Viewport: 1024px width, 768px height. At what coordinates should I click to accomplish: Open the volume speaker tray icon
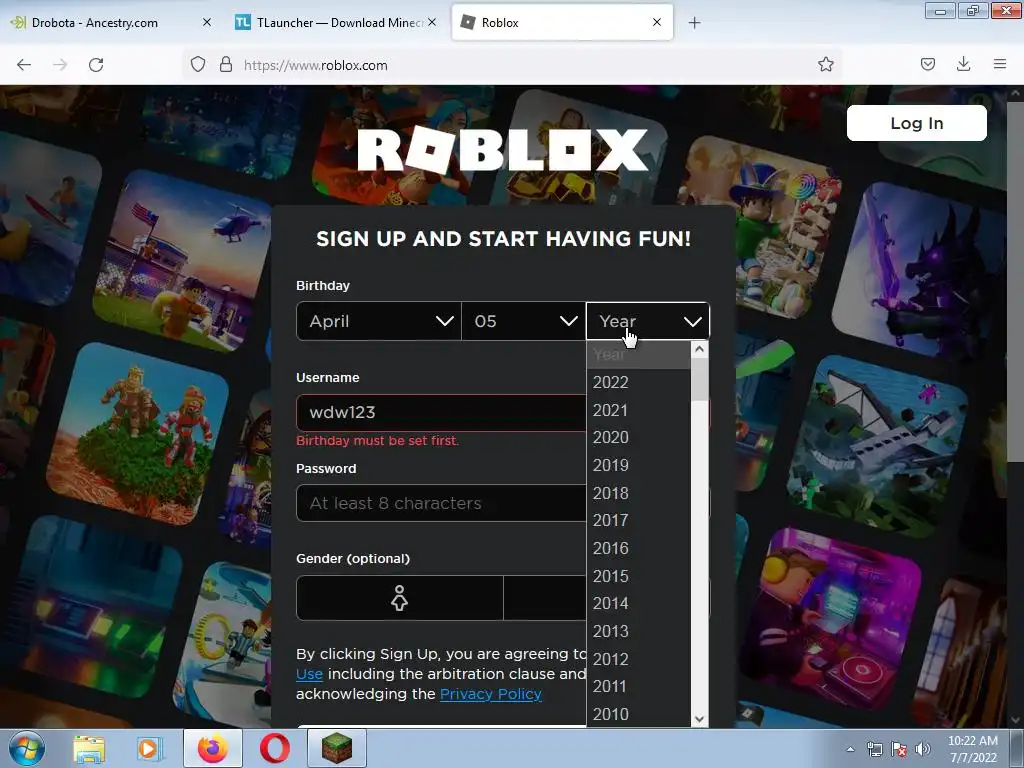[922, 749]
